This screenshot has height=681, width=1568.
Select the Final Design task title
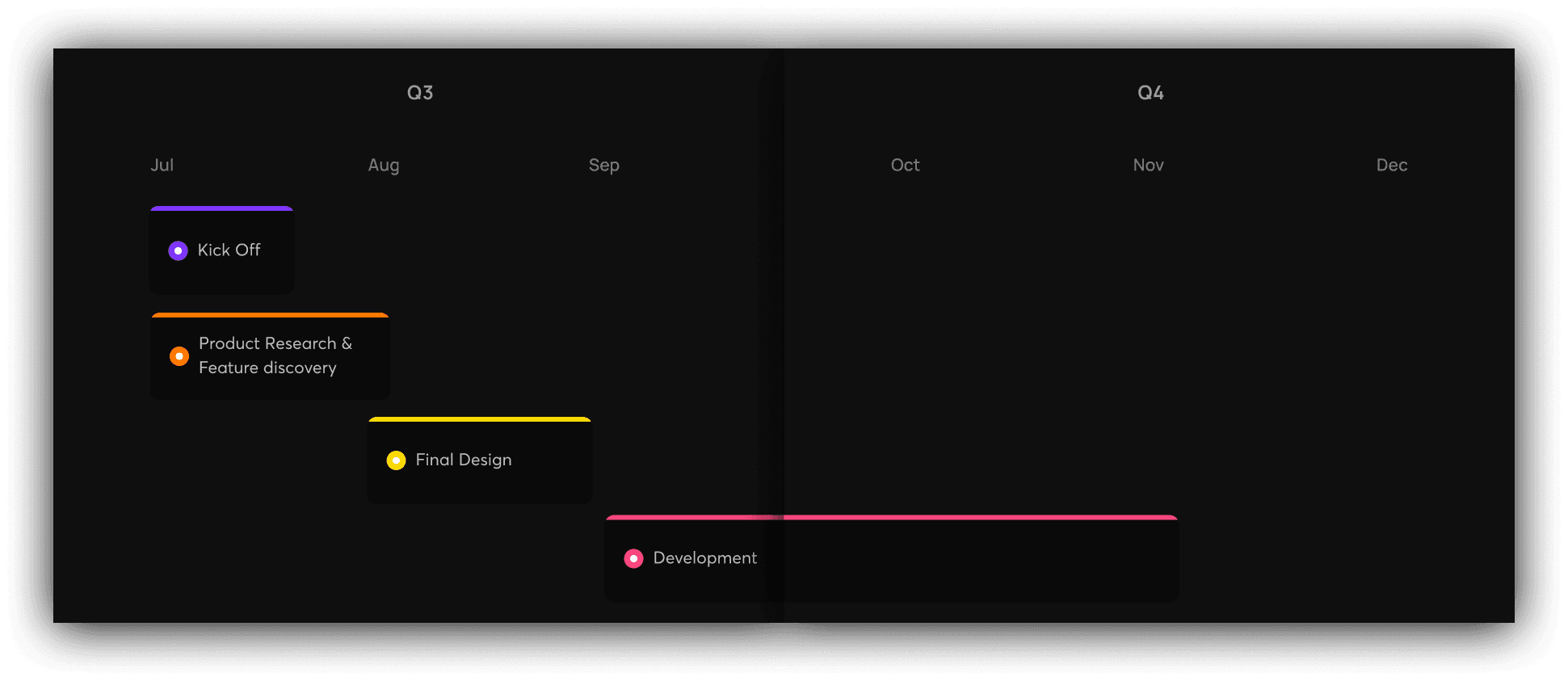coord(463,460)
